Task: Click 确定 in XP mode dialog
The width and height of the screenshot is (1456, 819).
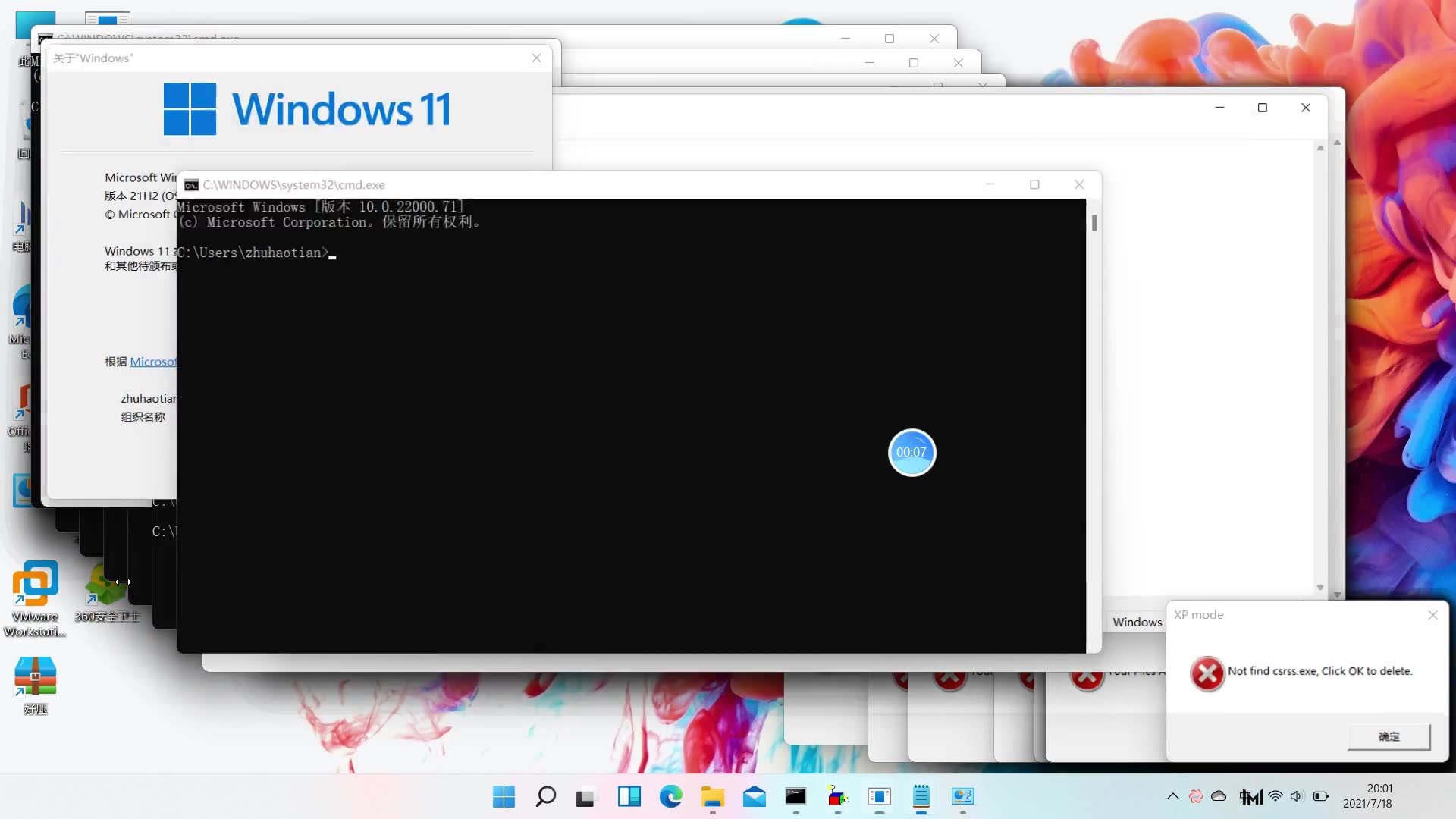Action: 1389,736
